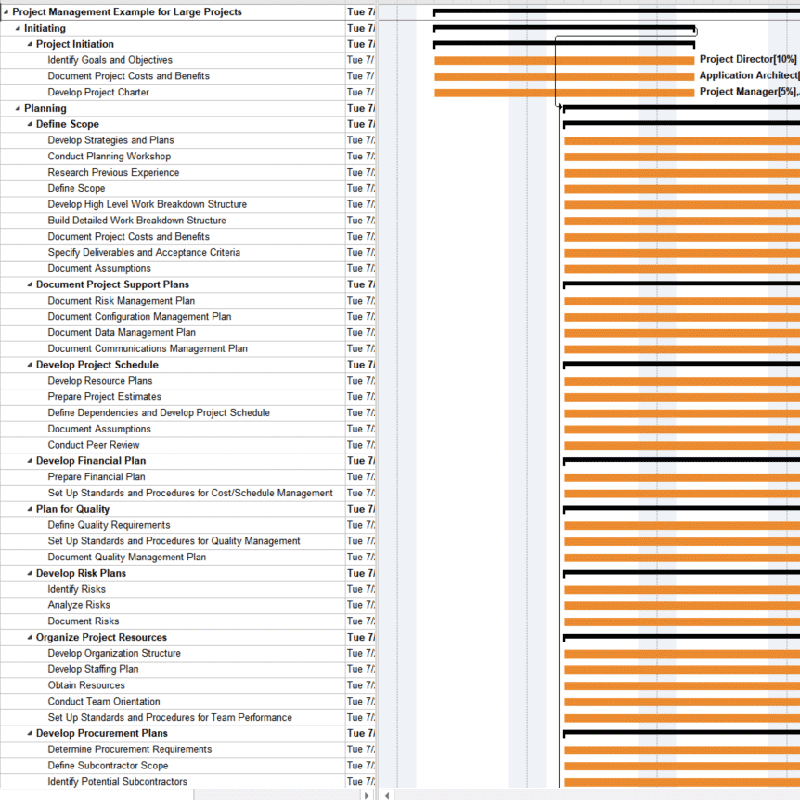Select Document Communications Management Plan task
The height and width of the screenshot is (800, 800).
pos(147,348)
